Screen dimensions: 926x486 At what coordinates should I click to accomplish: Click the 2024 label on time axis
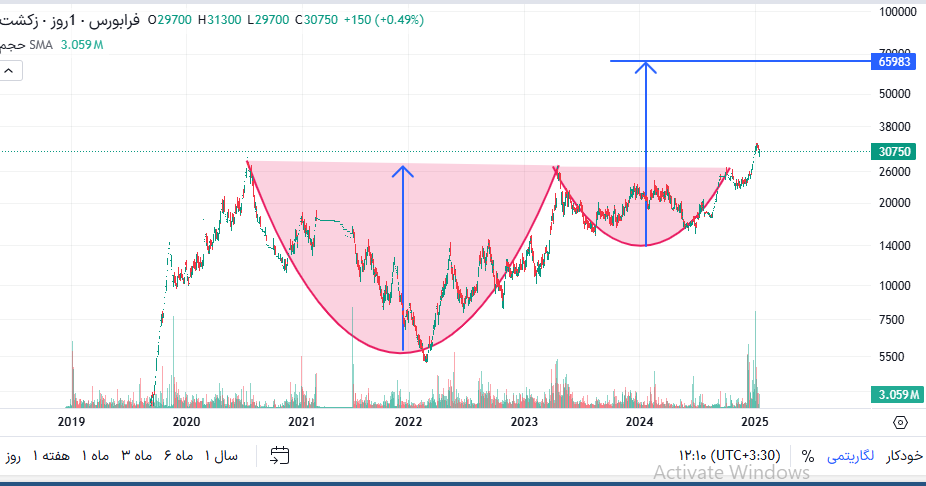pos(639,422)
